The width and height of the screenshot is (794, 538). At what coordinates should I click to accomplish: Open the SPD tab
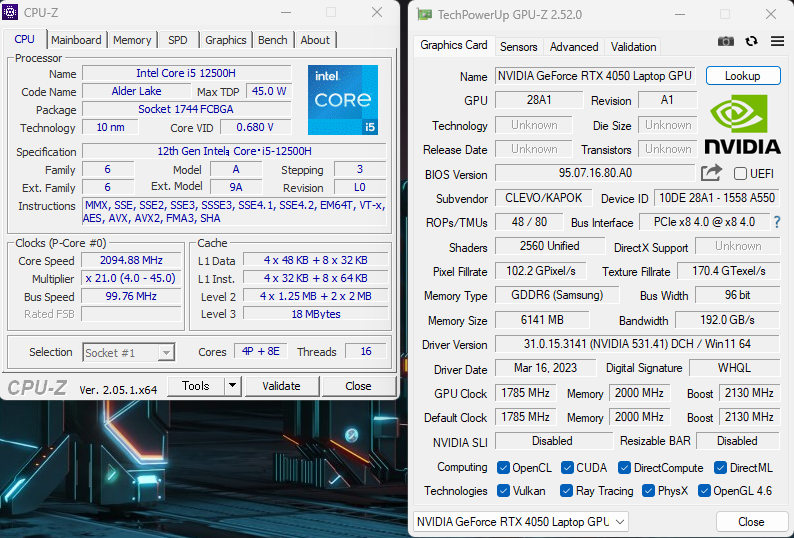click(178, 40)
